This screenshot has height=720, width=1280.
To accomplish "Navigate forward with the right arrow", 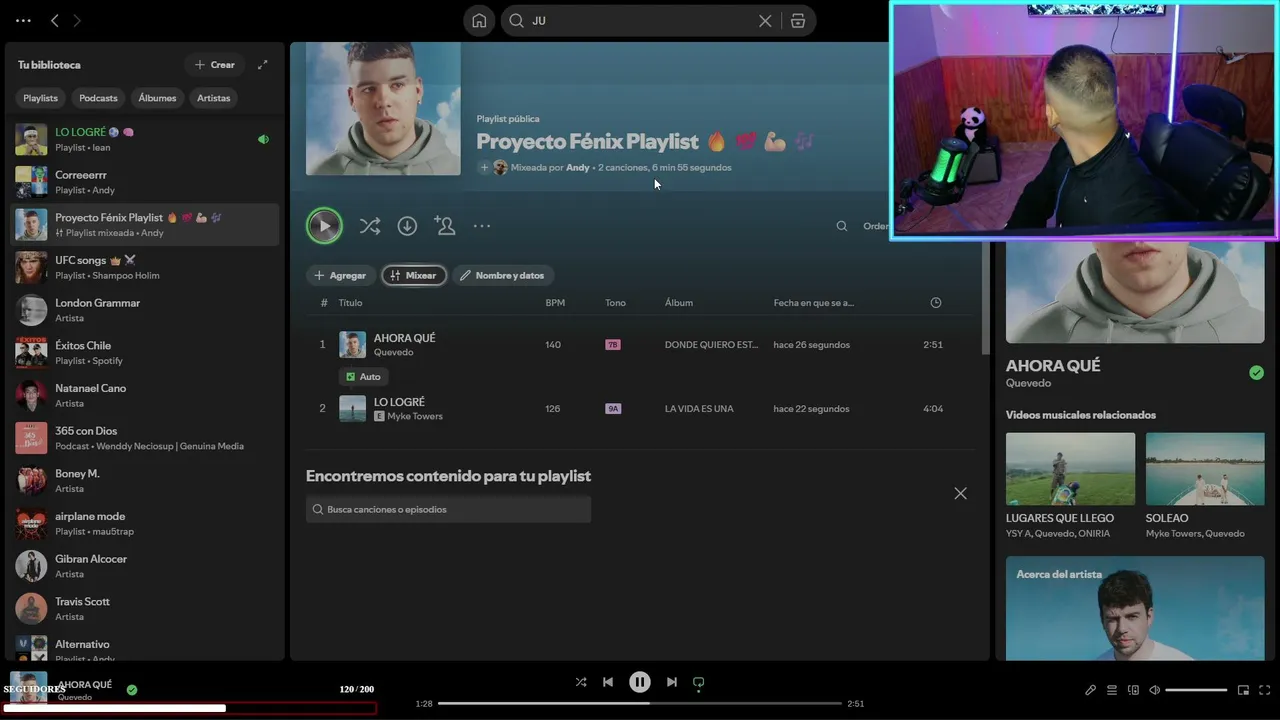I will (x=77, y=20).
